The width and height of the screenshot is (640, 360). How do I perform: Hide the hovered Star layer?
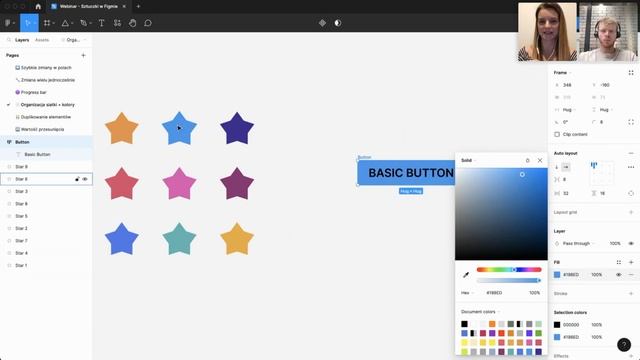[x=85, y=179]
